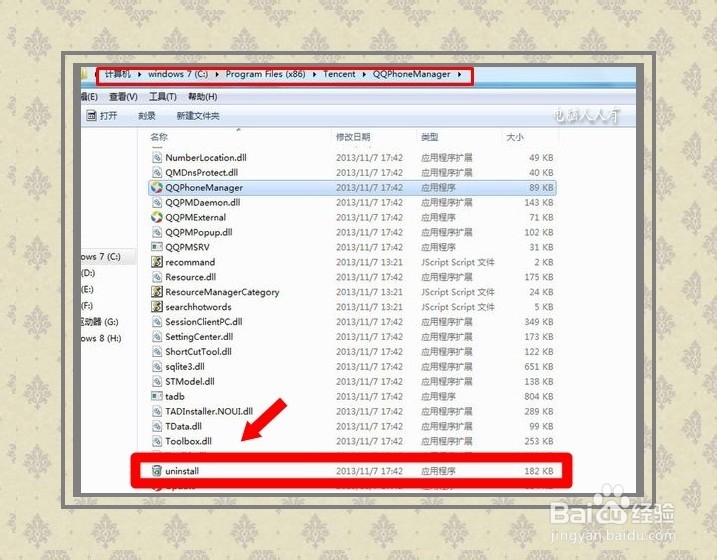Click the sqlite3.dll file icon
717x560 pixels.
[157, 367]
